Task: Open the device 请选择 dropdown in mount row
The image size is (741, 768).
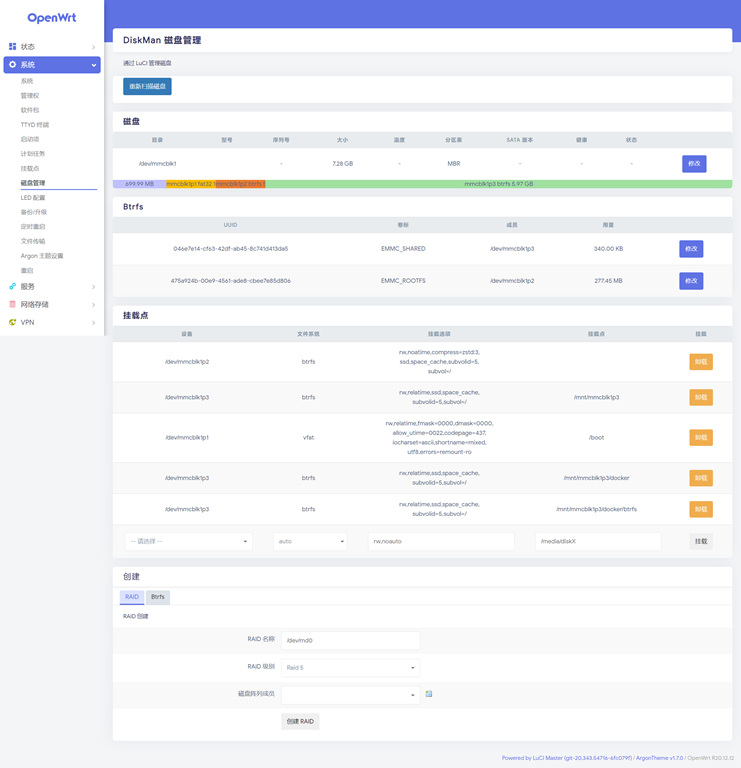Action: coord(188,541)
